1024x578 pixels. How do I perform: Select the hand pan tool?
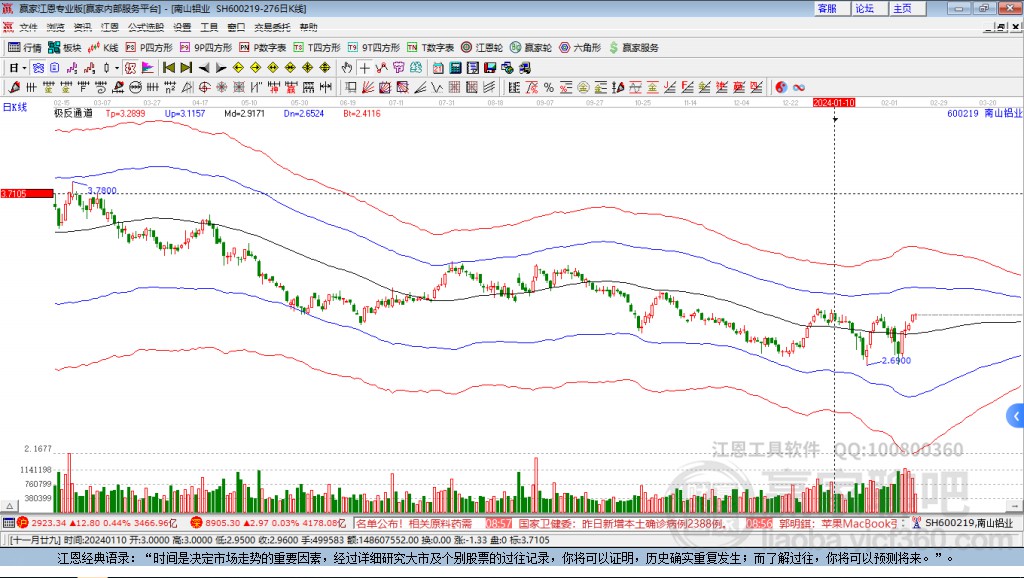point(347,67)
